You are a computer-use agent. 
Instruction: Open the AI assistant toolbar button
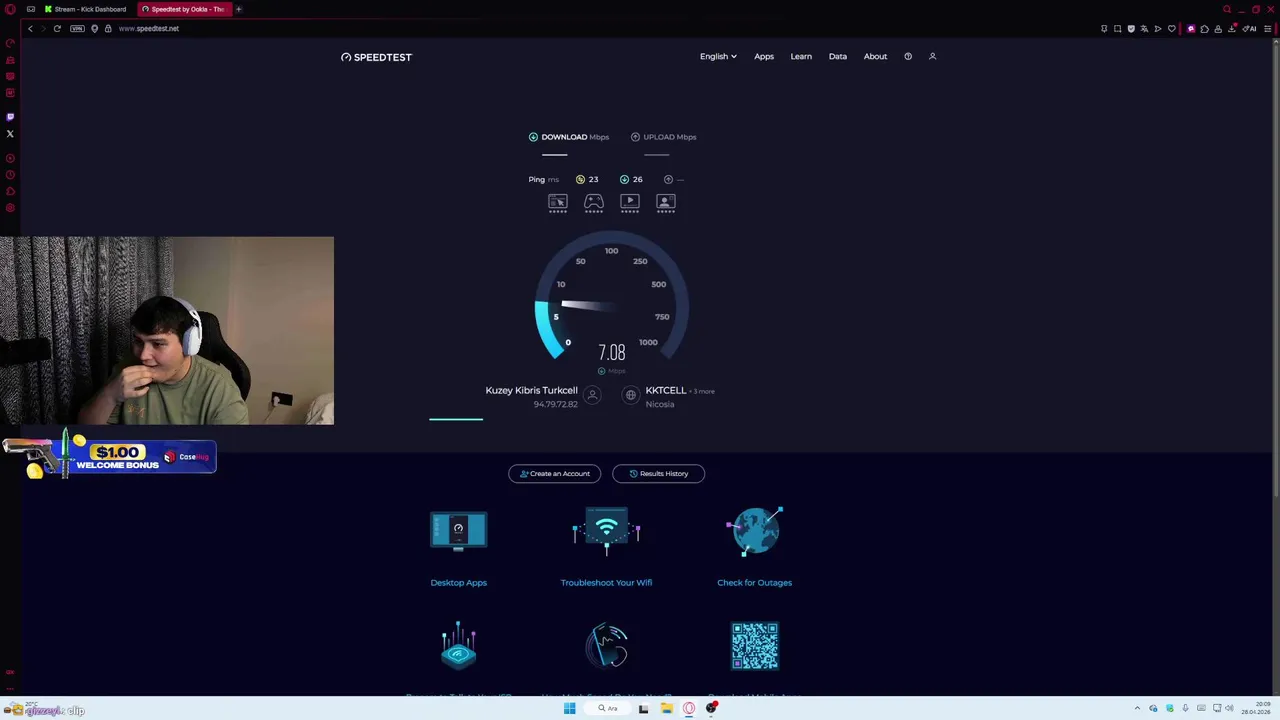coord(1250,28)
